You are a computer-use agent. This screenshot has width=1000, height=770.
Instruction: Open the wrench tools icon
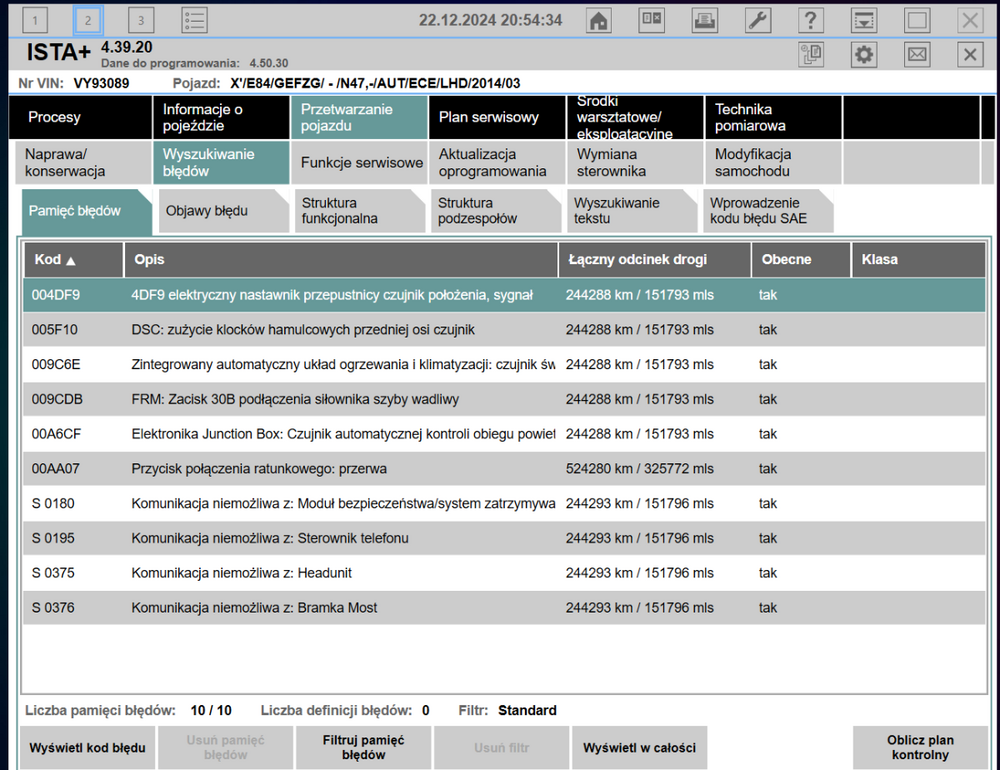pyautogui.click(x=758, y=20)
